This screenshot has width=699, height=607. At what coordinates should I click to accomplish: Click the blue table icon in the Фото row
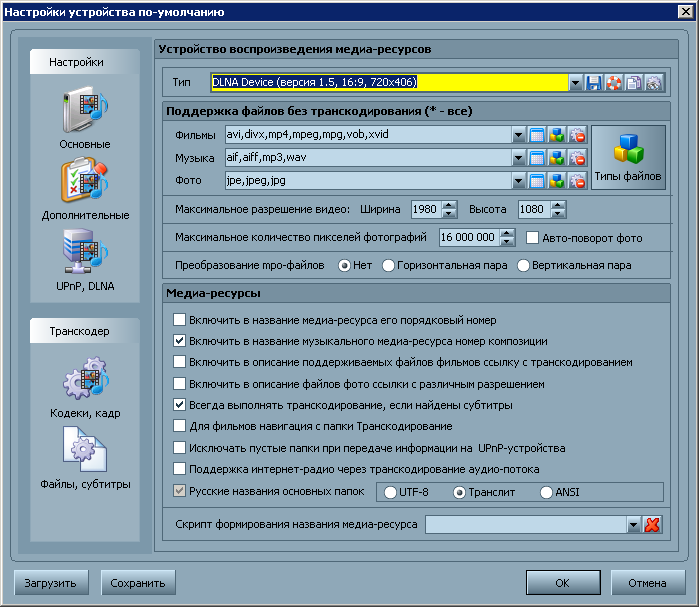click(x=537, y=180)
